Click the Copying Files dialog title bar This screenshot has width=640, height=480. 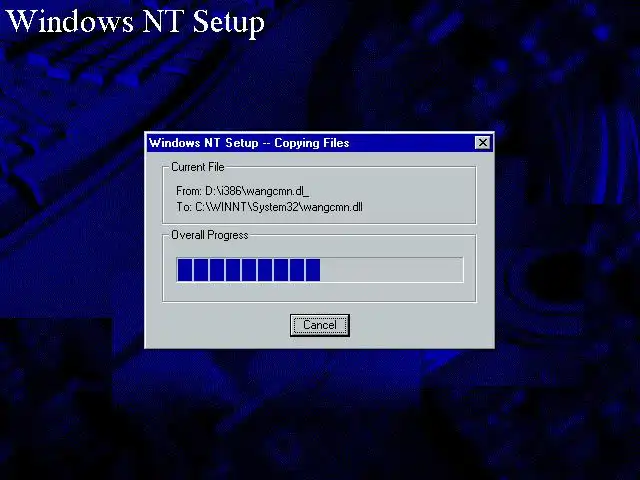(320, 143)
